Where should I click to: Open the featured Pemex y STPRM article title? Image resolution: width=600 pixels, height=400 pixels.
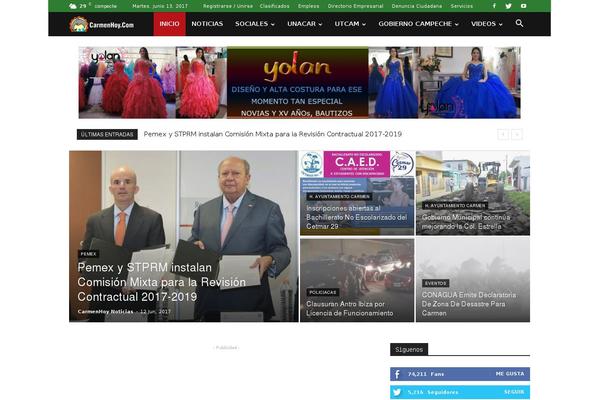click(161, 282)
